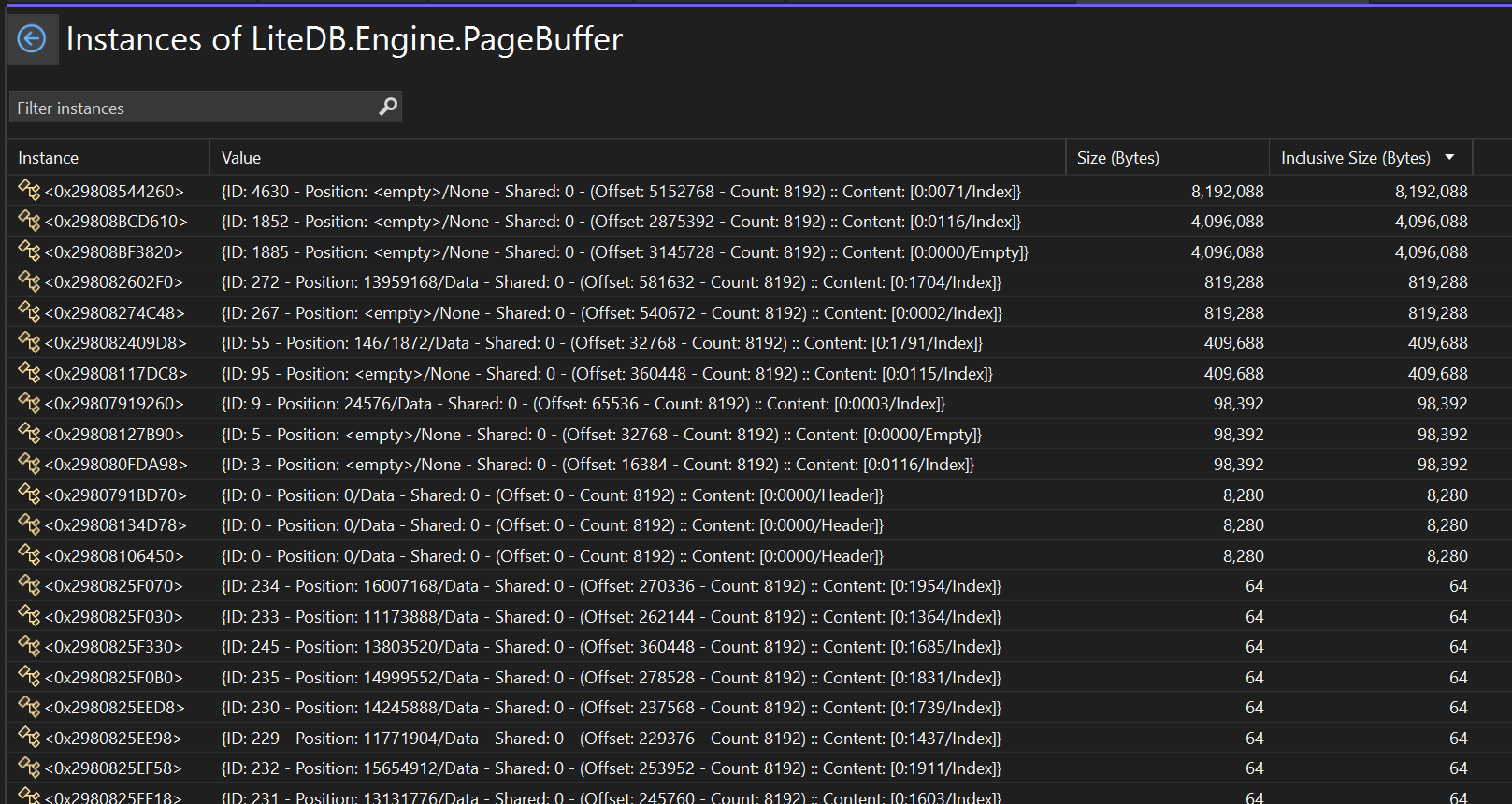This screenshot has height=804, width=1512.
Task: Click Size cell 8,192,088 in ID 4630 row
Action: [1227, 192]
